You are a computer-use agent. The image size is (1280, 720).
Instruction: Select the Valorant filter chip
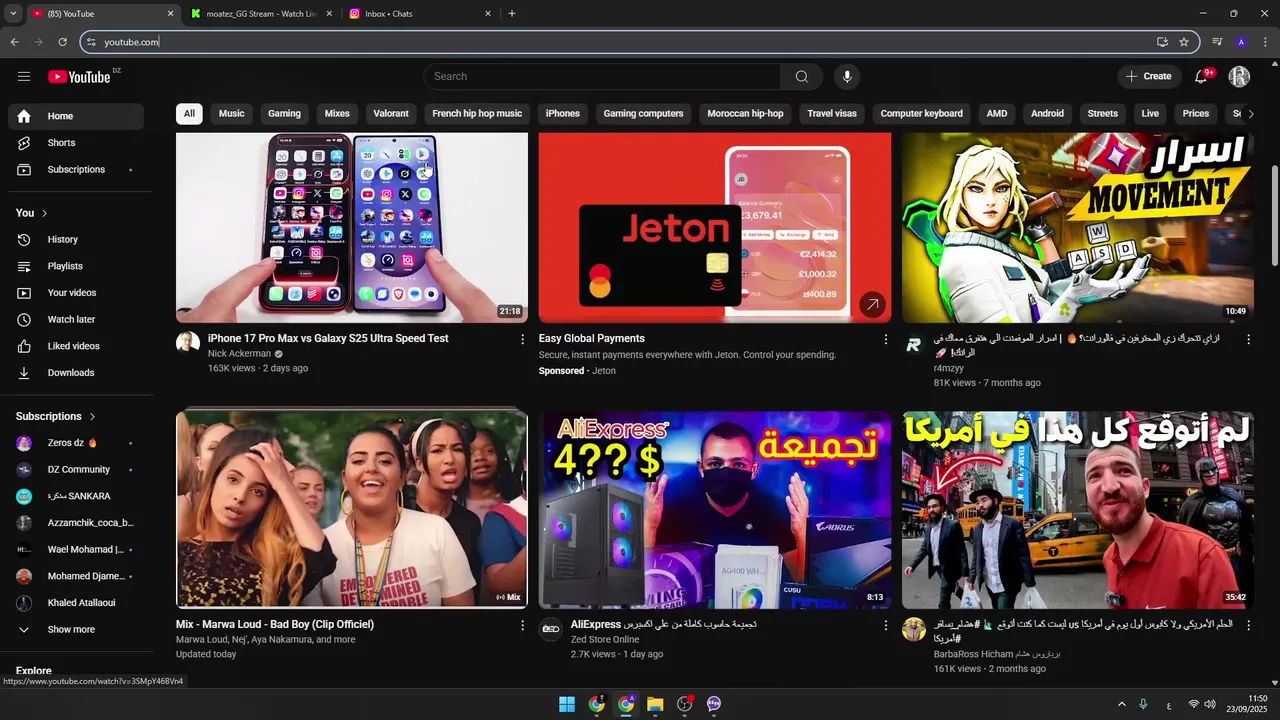tap(391, 114)
